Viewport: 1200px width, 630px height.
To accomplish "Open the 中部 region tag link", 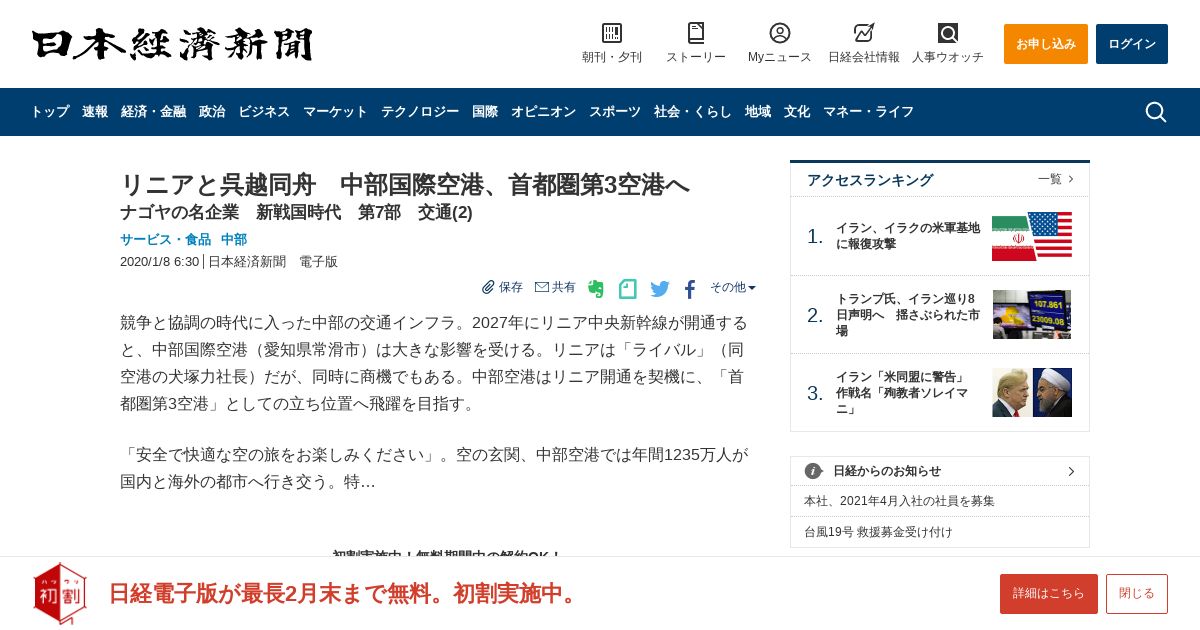I will pyautogui.click(x=234, y=240).
